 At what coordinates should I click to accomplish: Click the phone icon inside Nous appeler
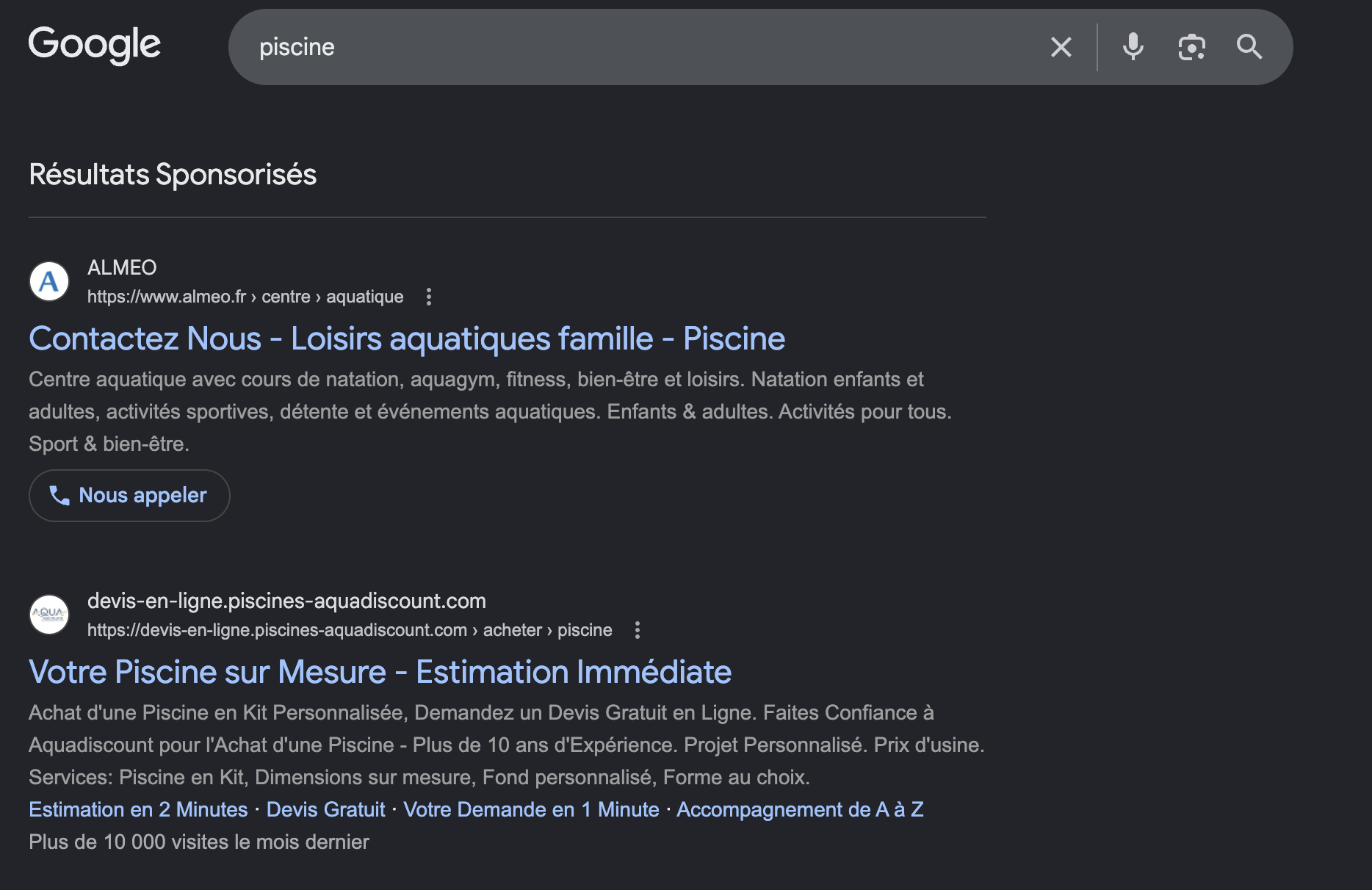[59, 496]
